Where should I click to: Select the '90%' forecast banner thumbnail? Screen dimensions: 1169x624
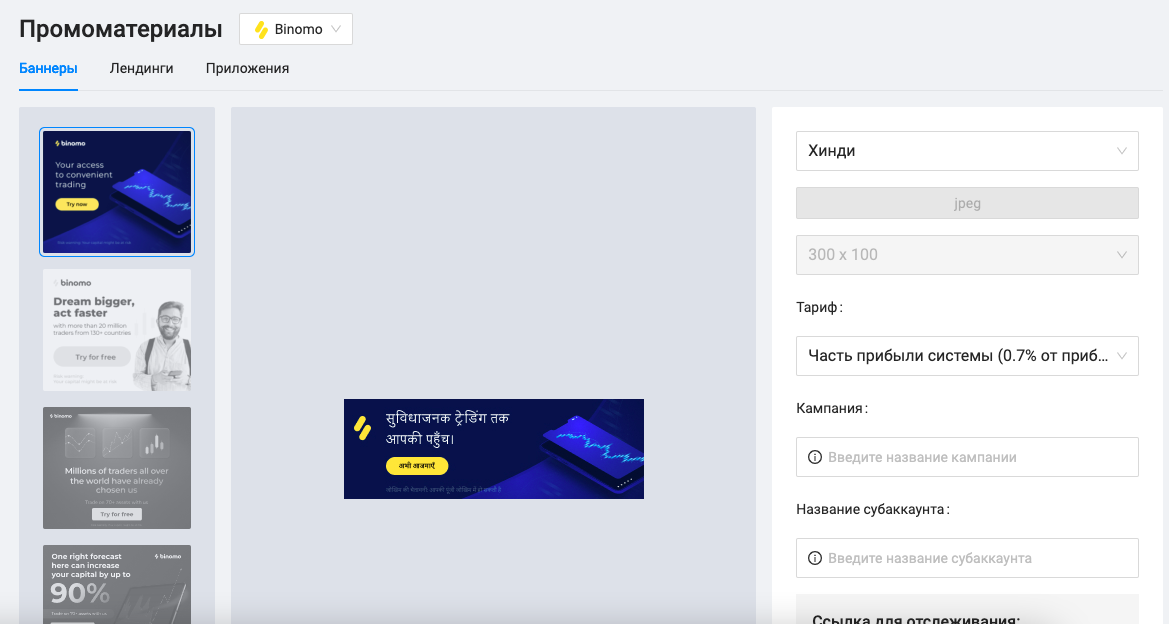tap(117, 584)
